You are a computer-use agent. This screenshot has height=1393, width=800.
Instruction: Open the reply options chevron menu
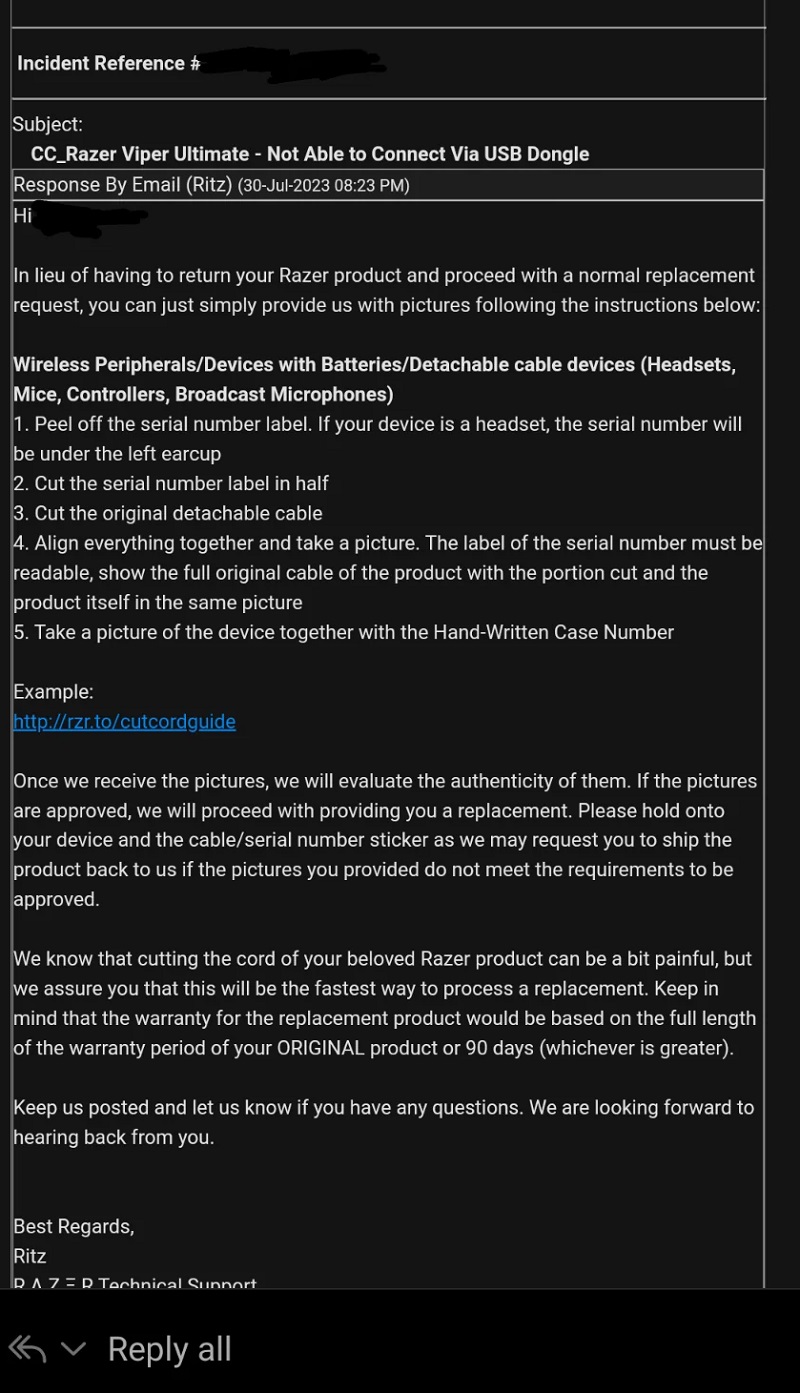coord(74,1348)
